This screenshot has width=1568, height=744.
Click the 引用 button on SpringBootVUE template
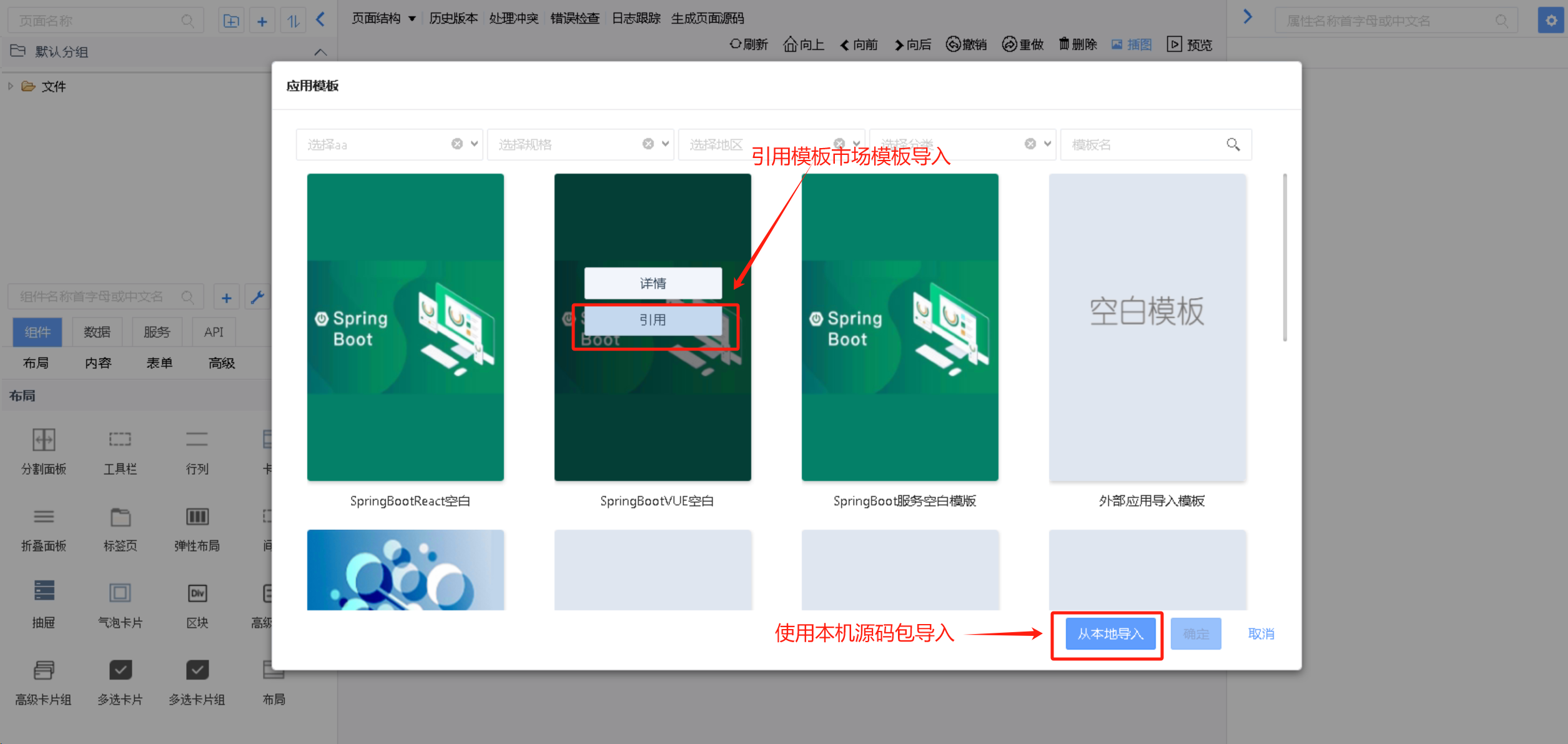[653, 320]
